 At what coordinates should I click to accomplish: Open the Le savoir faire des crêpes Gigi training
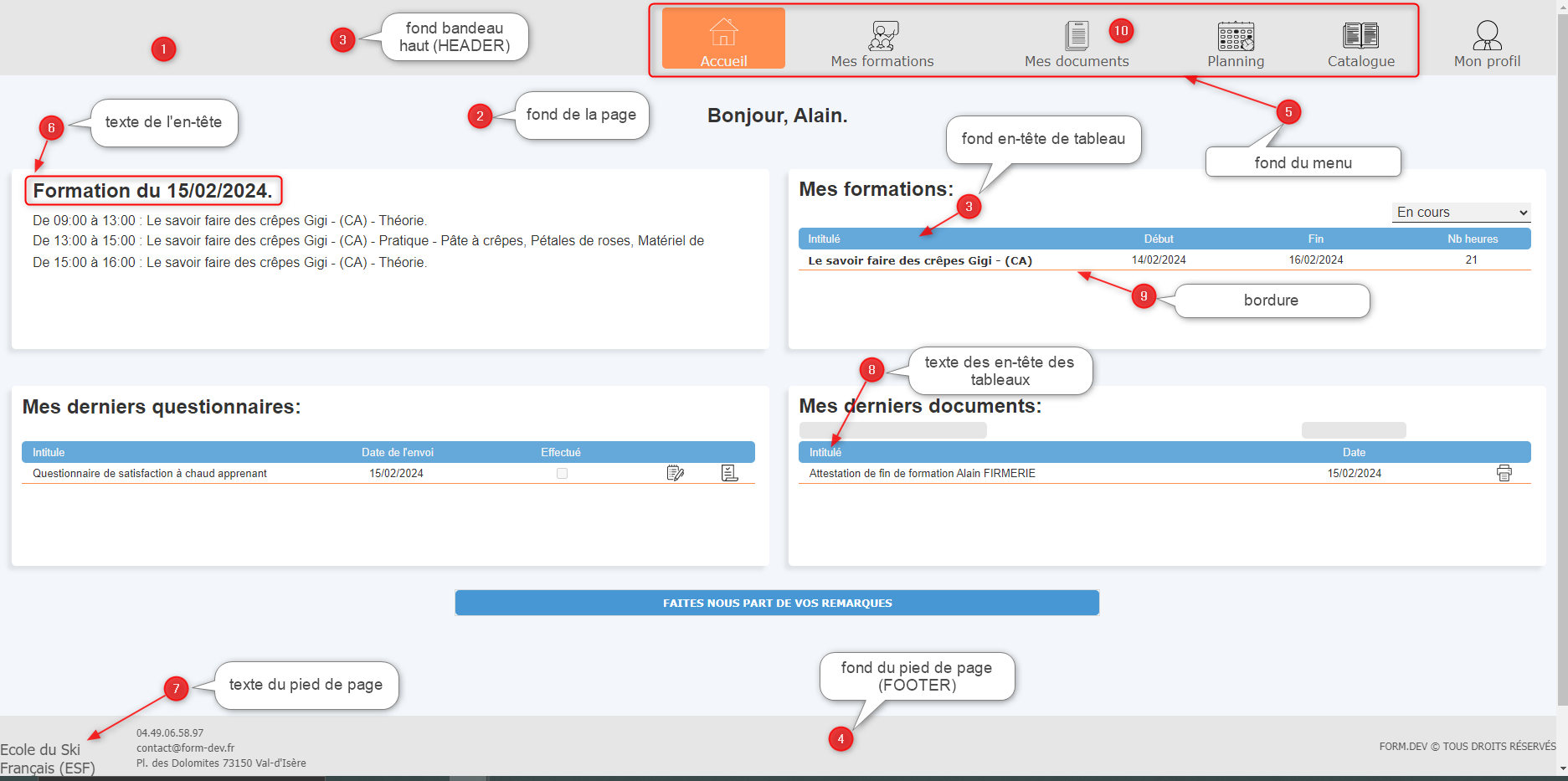[x=919, y=260]
